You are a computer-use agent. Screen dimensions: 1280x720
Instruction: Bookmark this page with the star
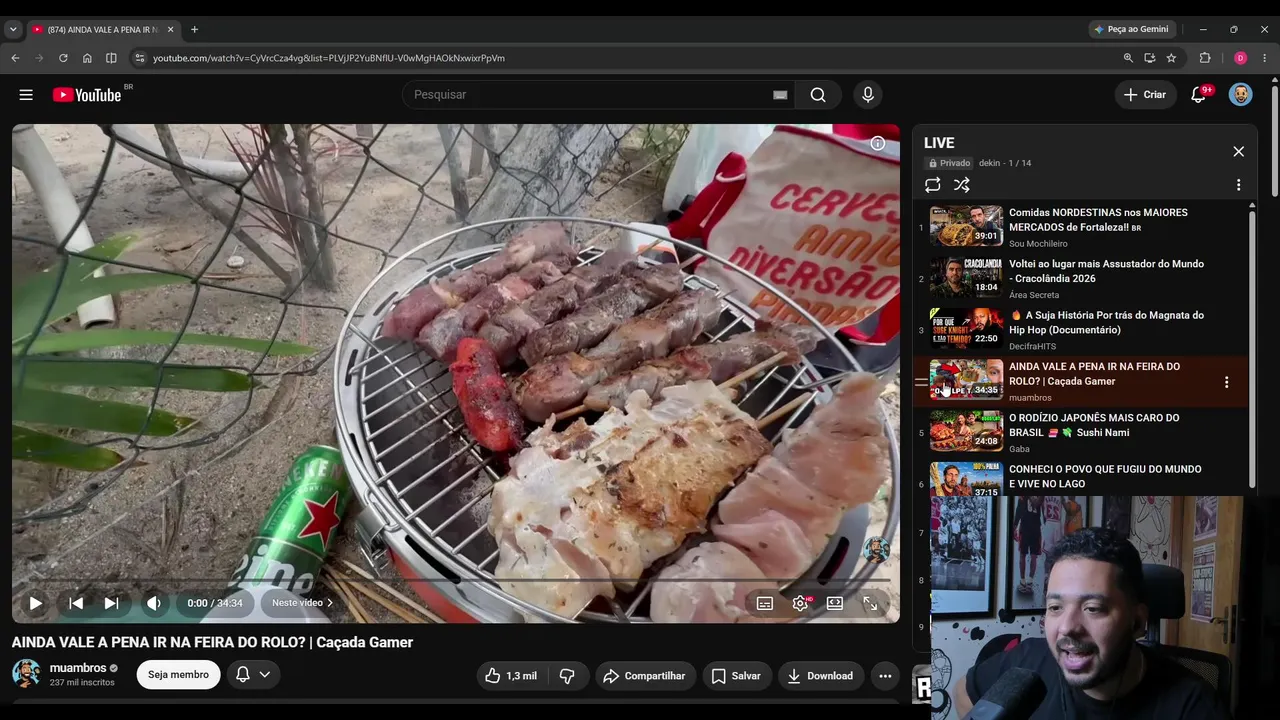point(1171,58)
